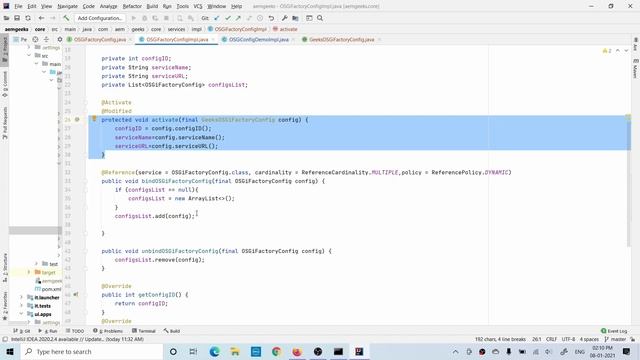Viewport: 640px width, 360px height.
Task: Click the Search Everywhere magnifier icon
Action: pyautogui.click(x=320, y=18)
